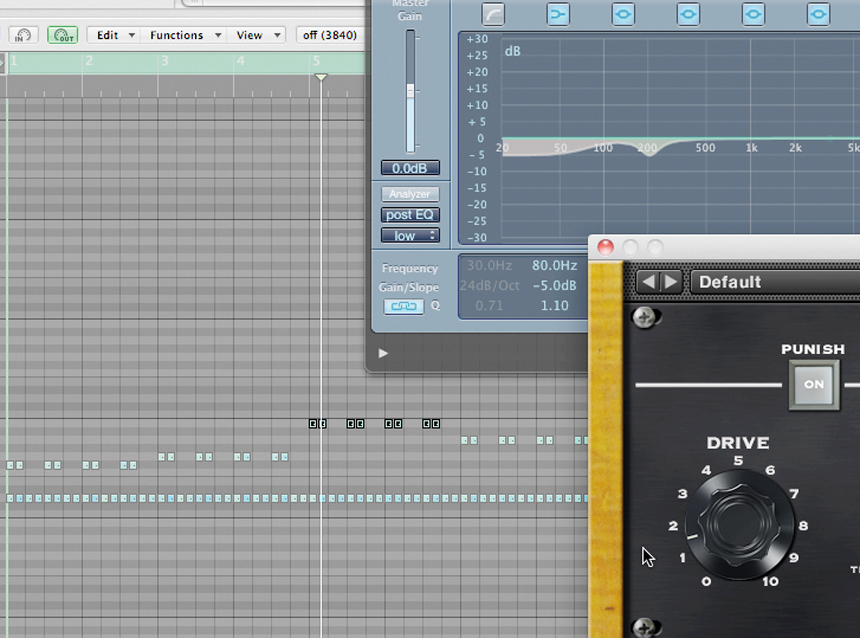Click bar 4 in the ruler
Screen dimensions: 860x638
click(x=241, y=61)
